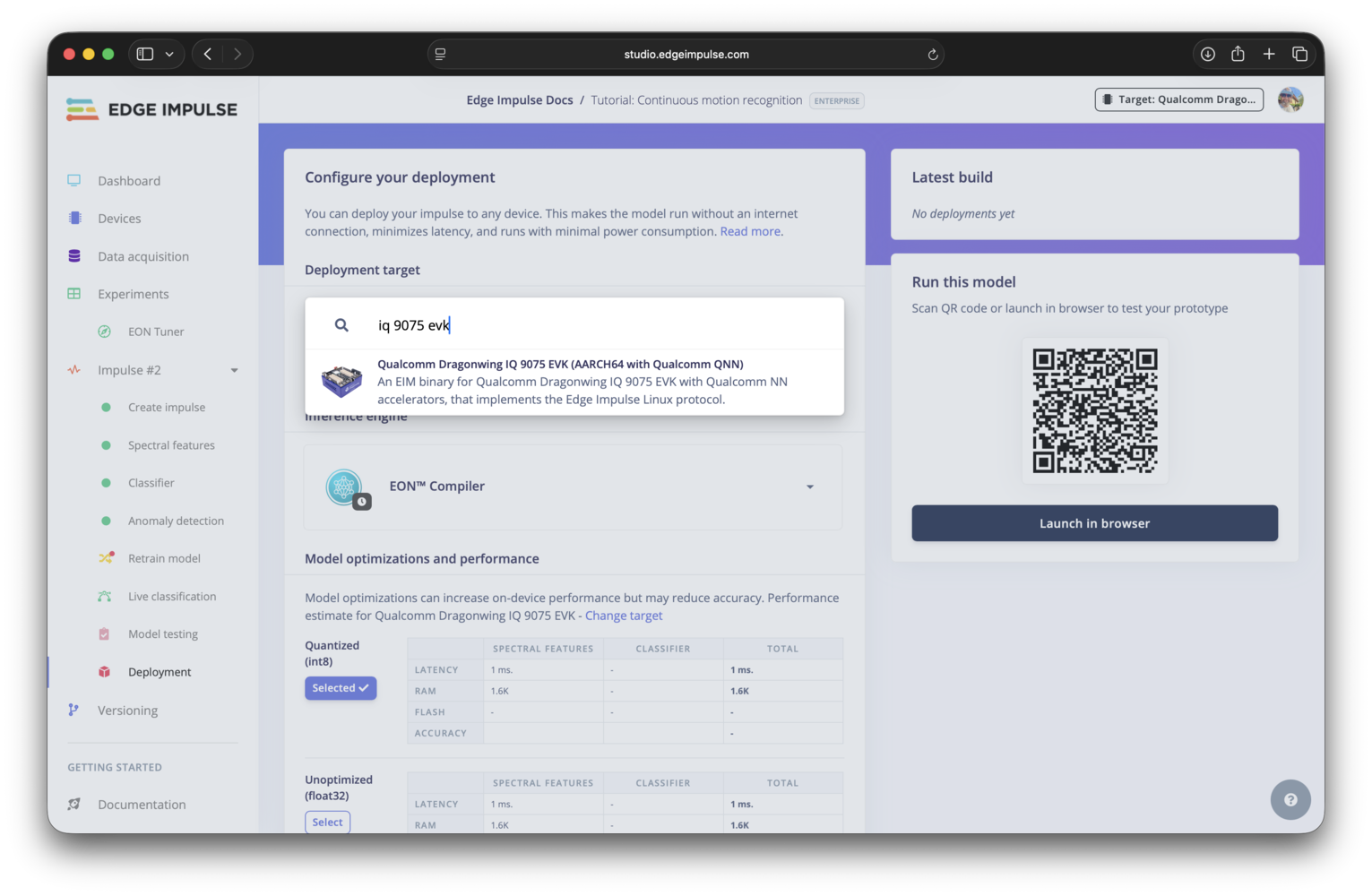The height and width of the screenshot is (896, 1372).
Task: Click the studio.edgeimpulse.com address bar
Action: (x=686, y=54)
